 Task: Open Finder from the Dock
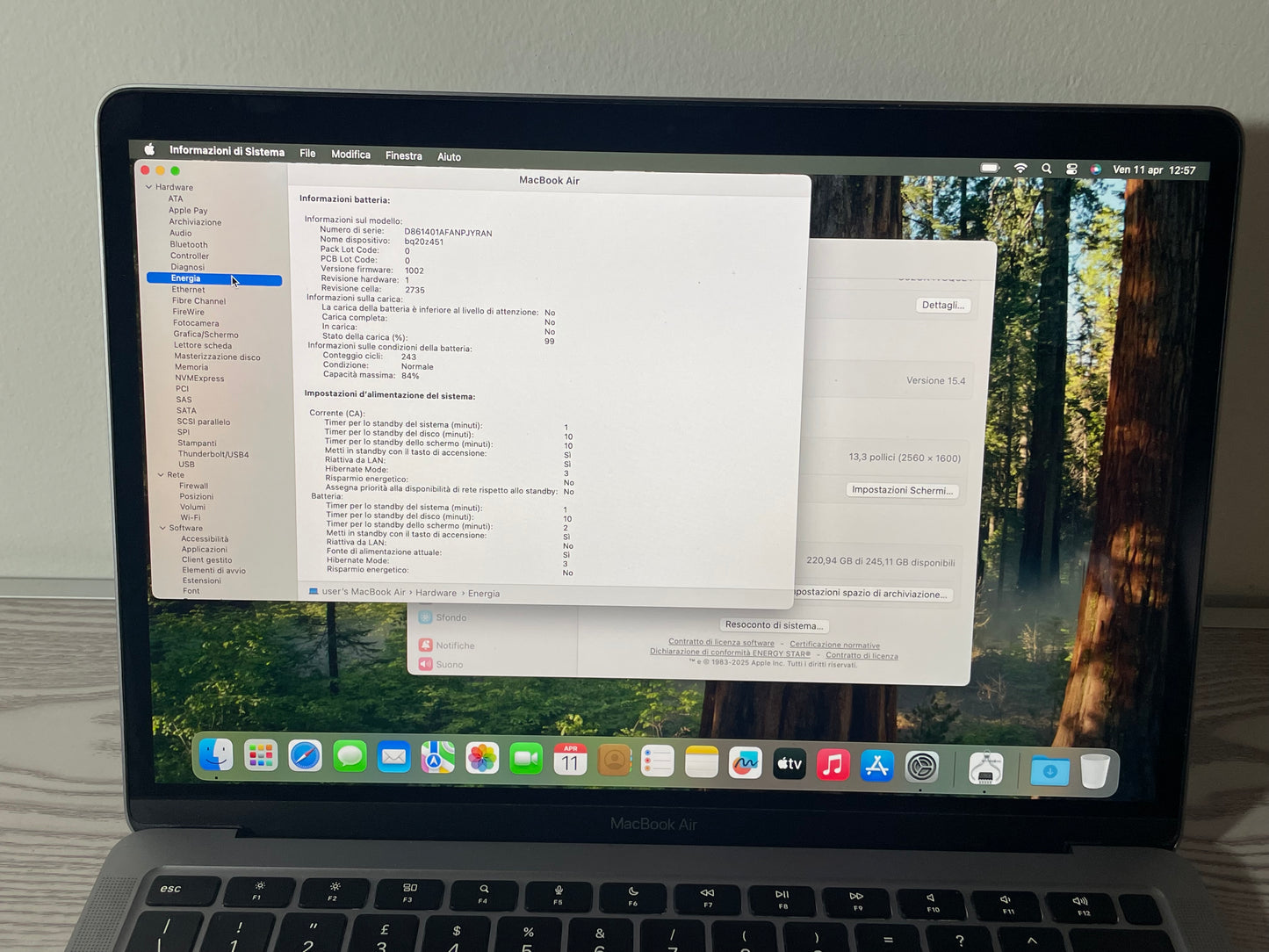pos(216,754)
